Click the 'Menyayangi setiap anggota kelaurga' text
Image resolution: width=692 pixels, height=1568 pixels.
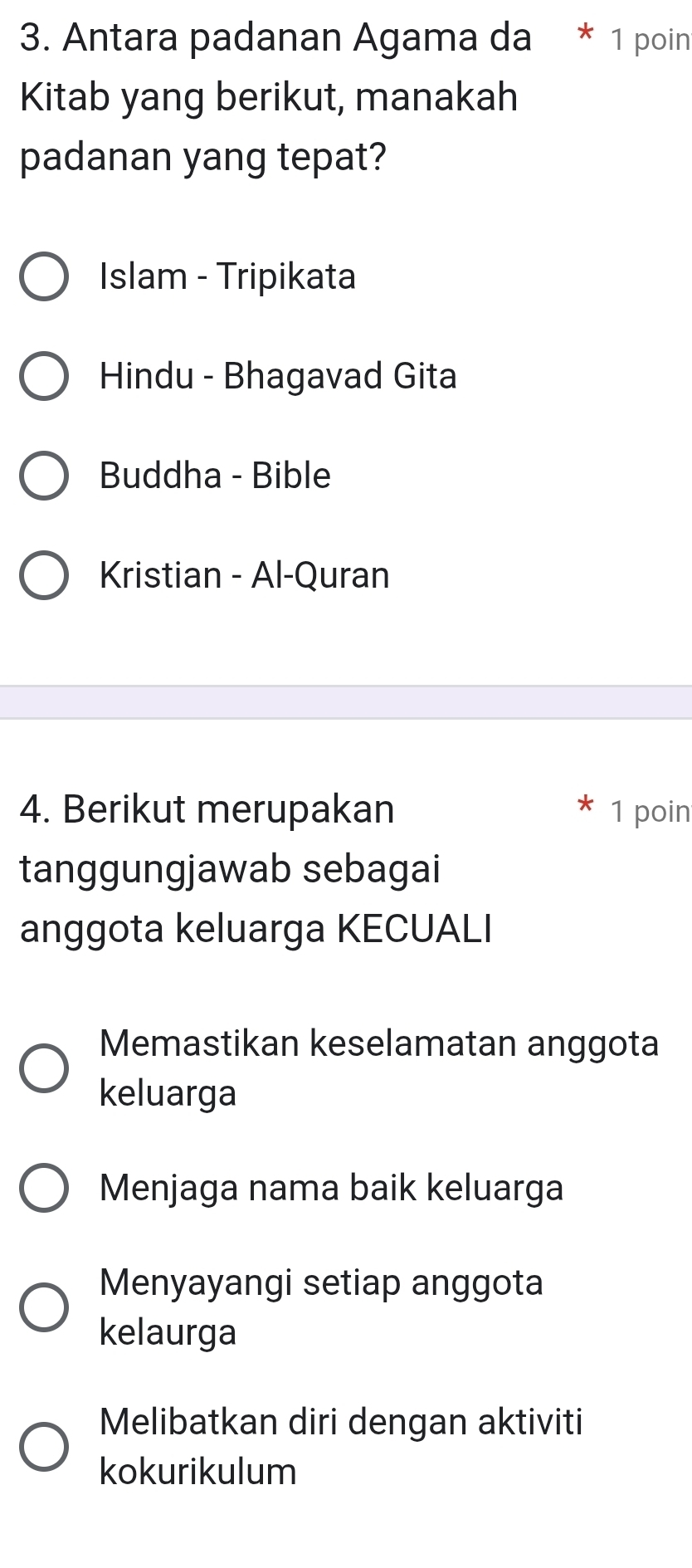tap(321, 1307)
